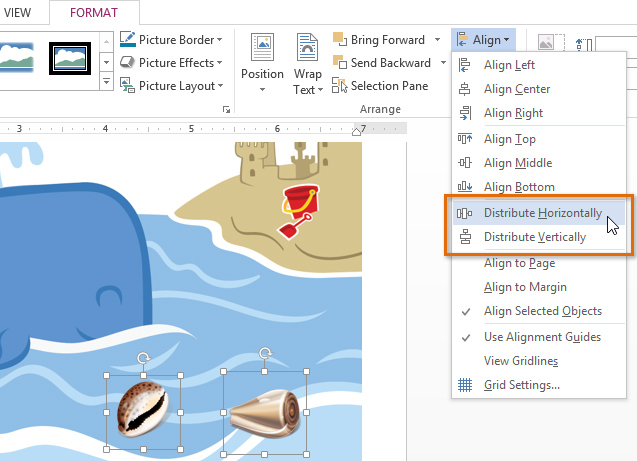Viewport: 637px width, 461px height.
Task: Switch to the FORMAT tab
Action: (94, 13)
